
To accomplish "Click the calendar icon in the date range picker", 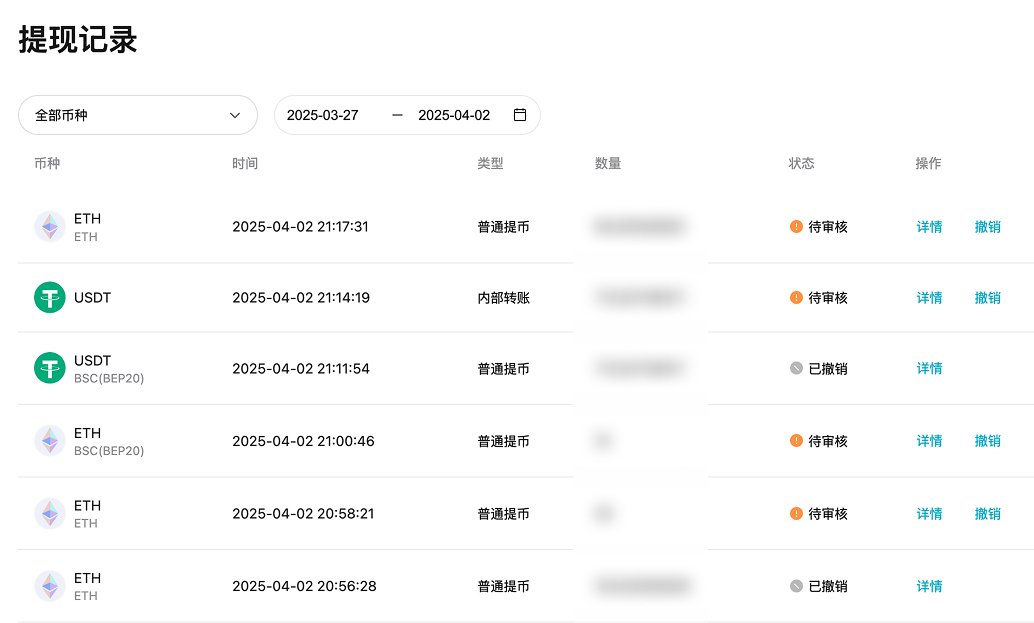I will (519, 115).
